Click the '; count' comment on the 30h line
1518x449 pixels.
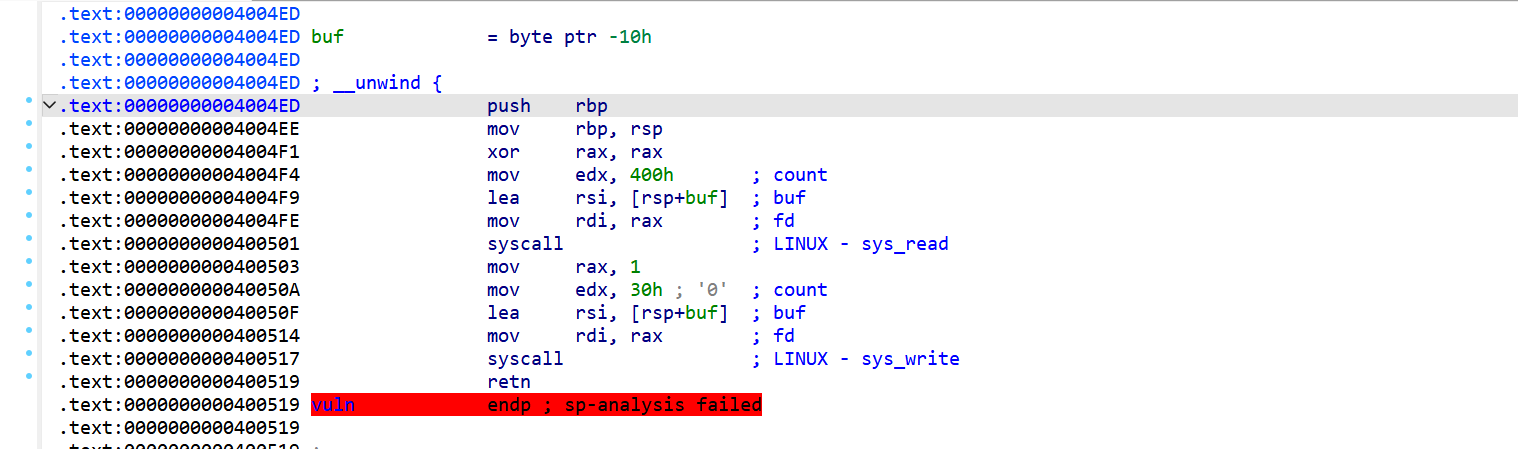tap(790, 290)
